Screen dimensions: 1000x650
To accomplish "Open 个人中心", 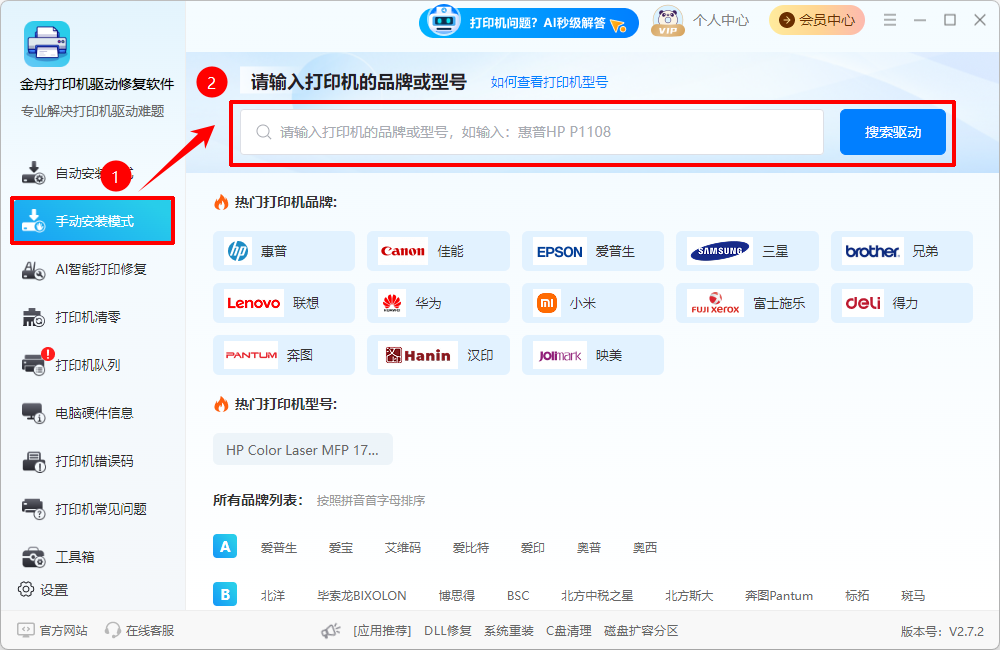I will 721,20.
